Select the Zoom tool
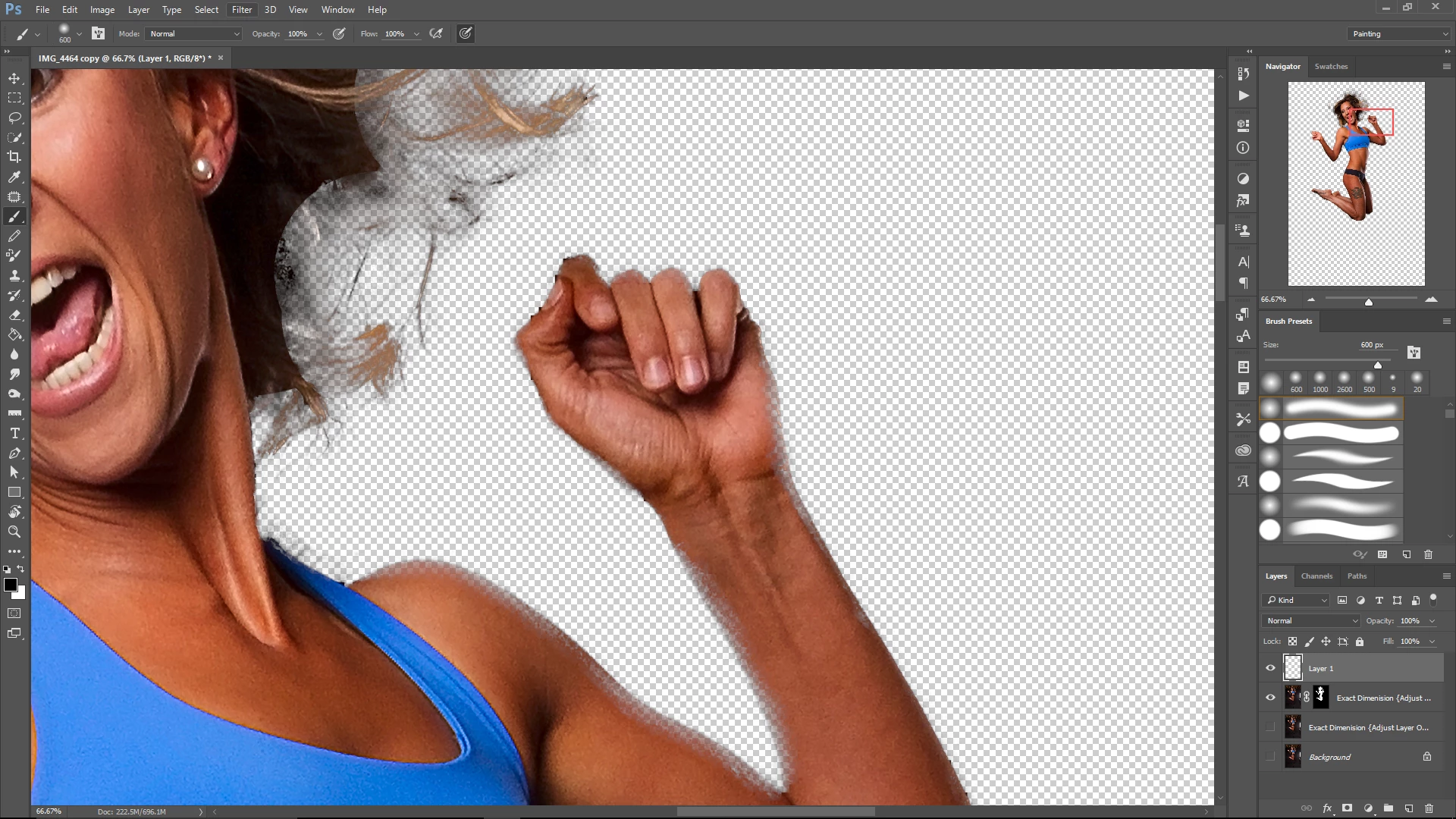 pos(14,532)
